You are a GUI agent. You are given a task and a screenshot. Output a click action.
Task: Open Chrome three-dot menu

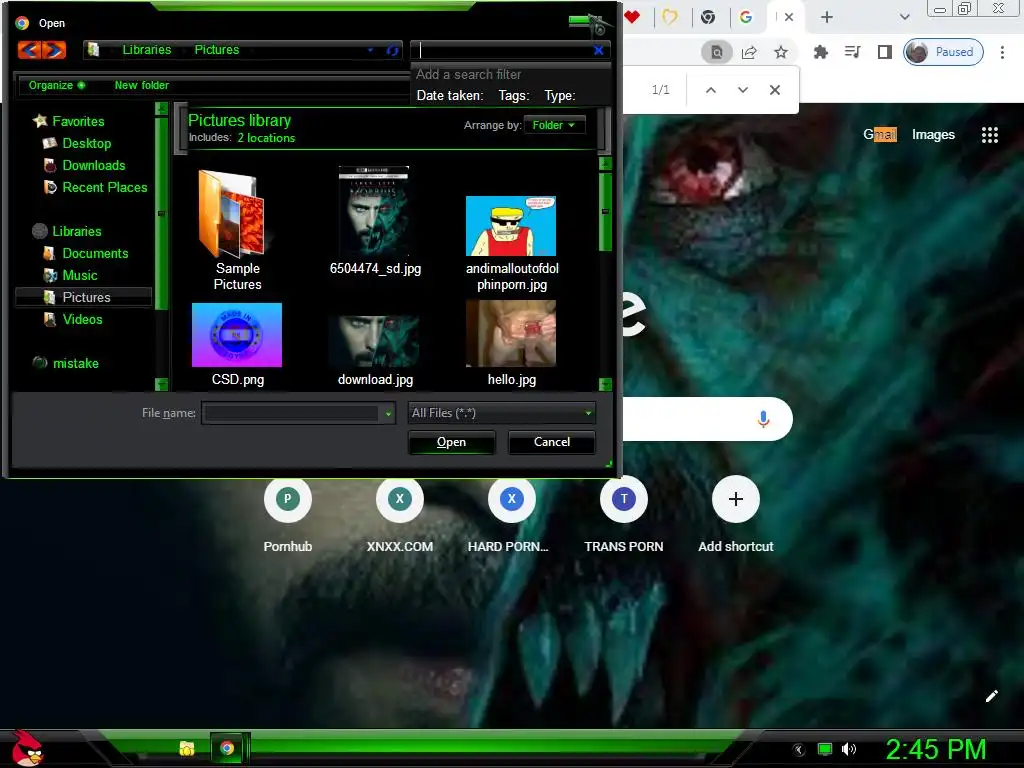pyautogui.click(x=1002, y=52)
